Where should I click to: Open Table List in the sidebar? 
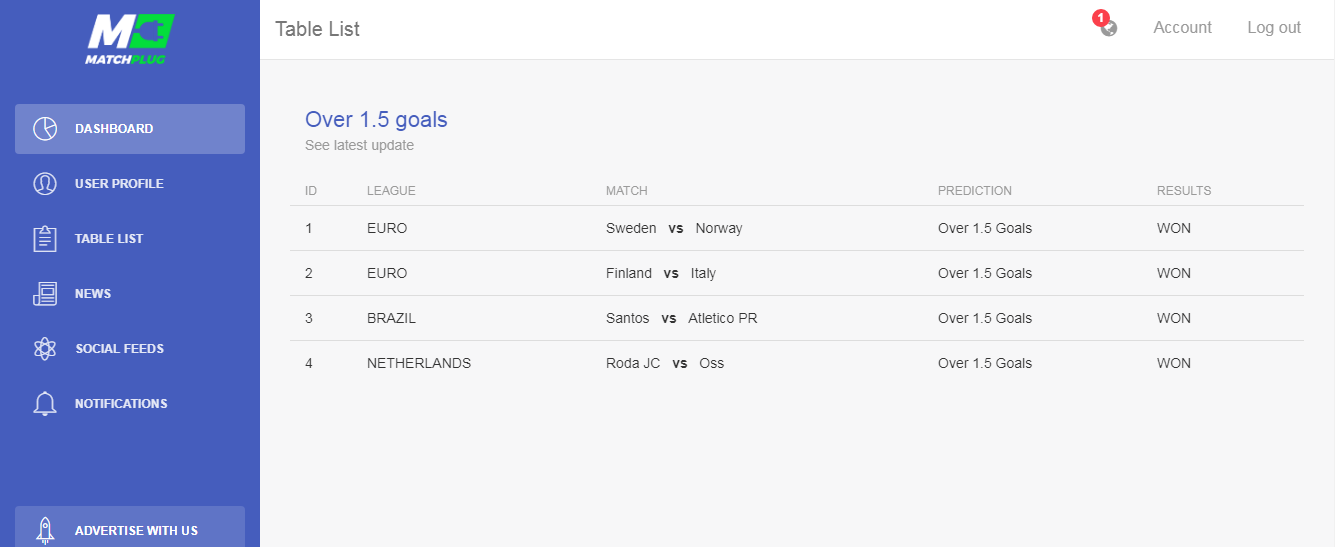tap(130, 239)
